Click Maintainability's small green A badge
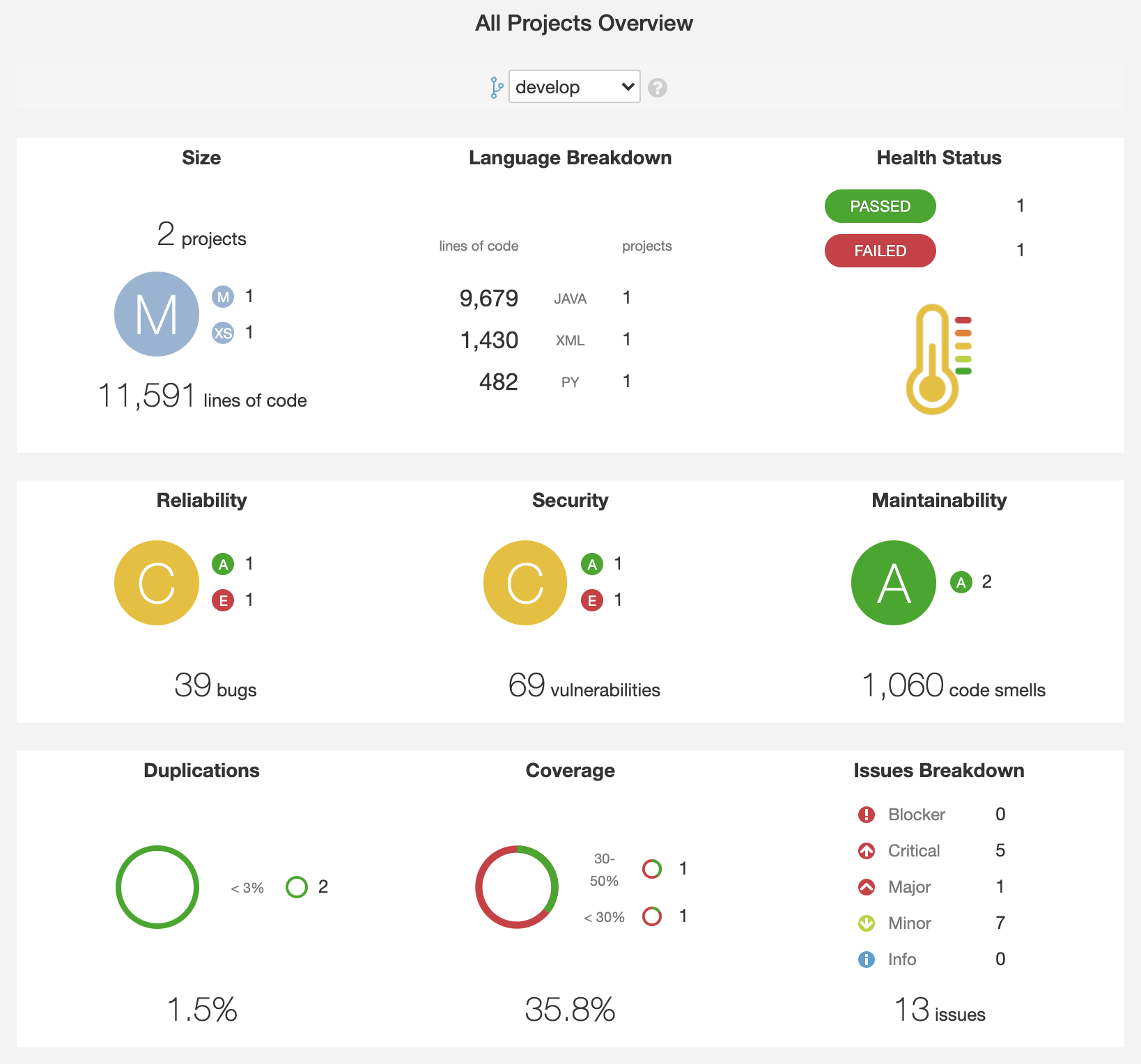The image size is (1141, 1064). click(961, 582)
